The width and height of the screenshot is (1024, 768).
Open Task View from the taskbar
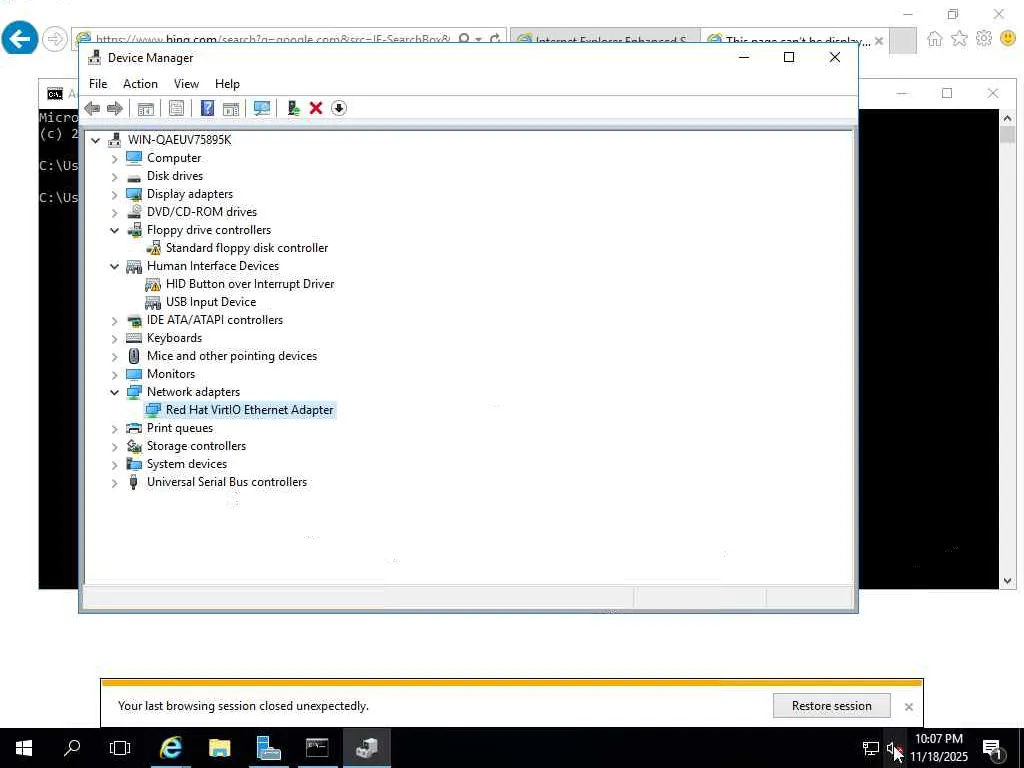click(x=120, y=748)
